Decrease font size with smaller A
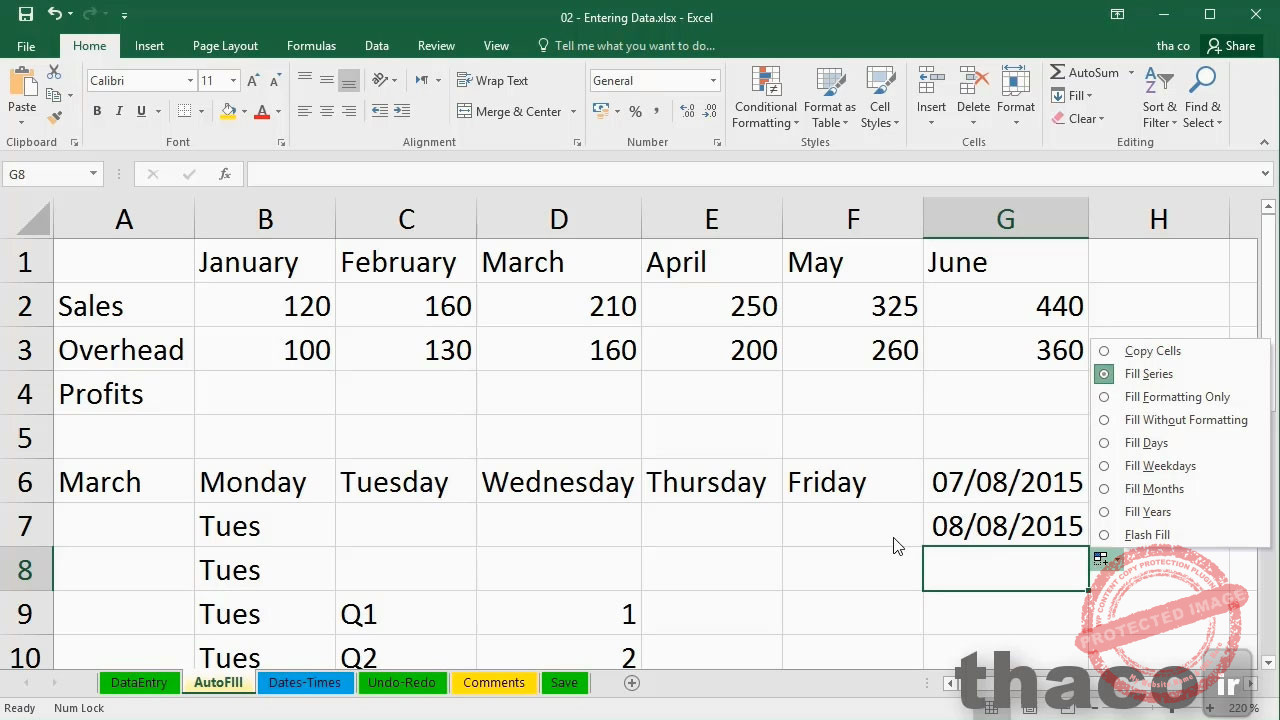This screenshot has width=1280, height=720. click(x=274, y=80)
